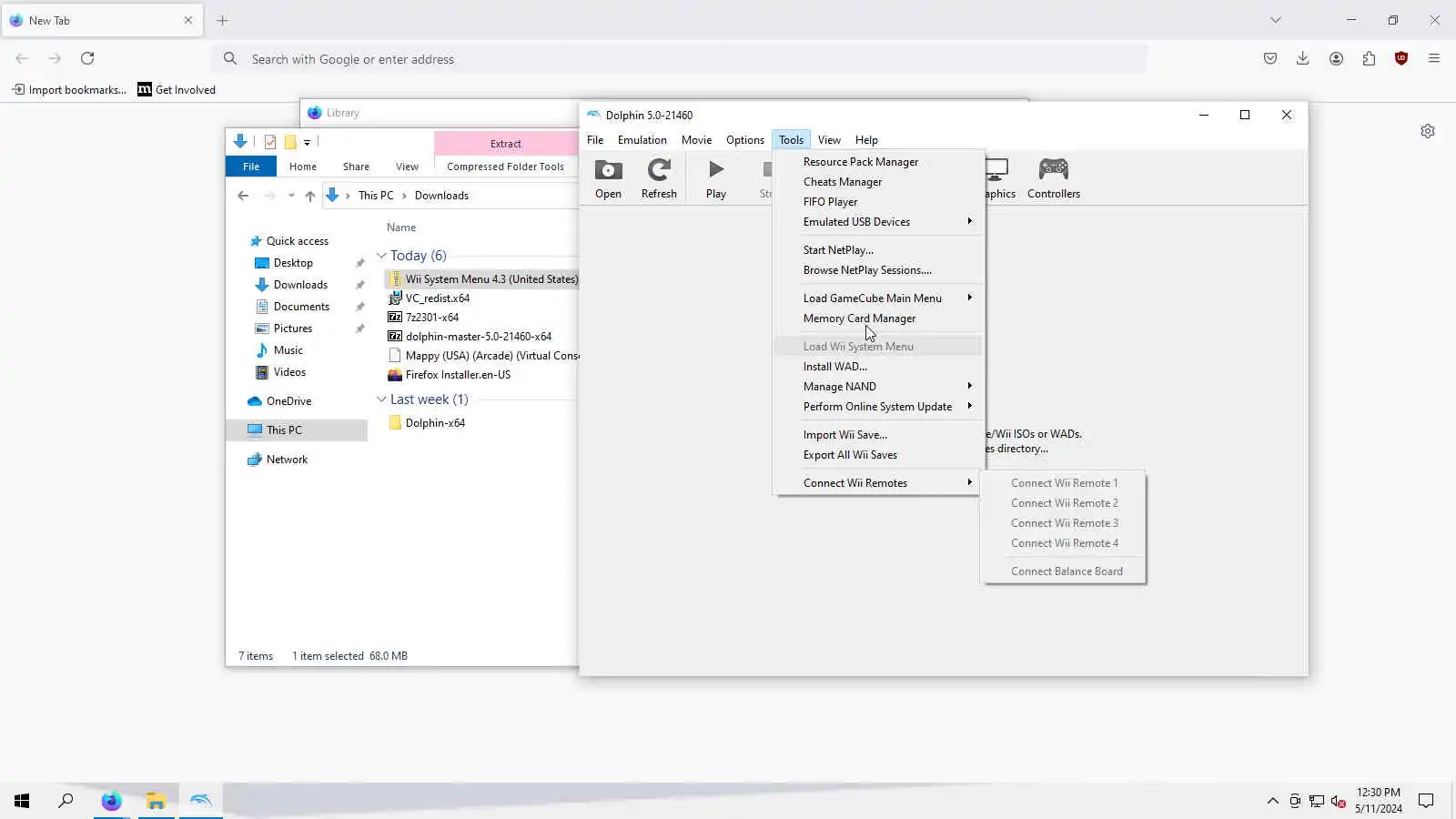Click the Open toolbar icon in Dolphin
The height and width of the screenshot is (819, 1456).
[608, 178]
